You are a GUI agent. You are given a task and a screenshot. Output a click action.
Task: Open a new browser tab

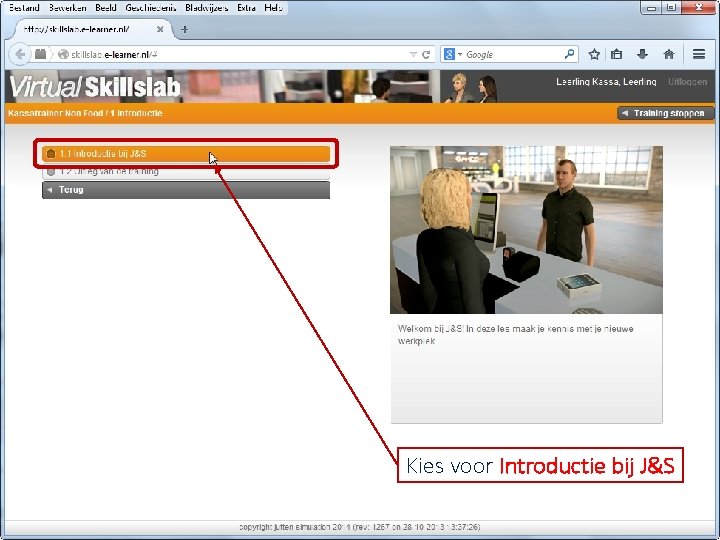[x=185, y=29]
